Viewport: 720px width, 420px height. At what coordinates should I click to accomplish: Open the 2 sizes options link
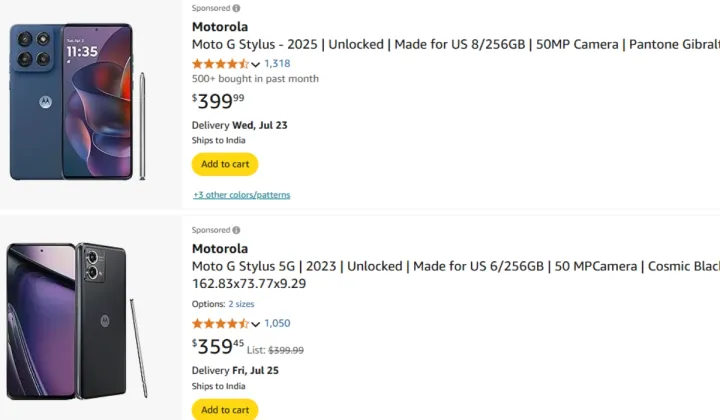(241, 304)
